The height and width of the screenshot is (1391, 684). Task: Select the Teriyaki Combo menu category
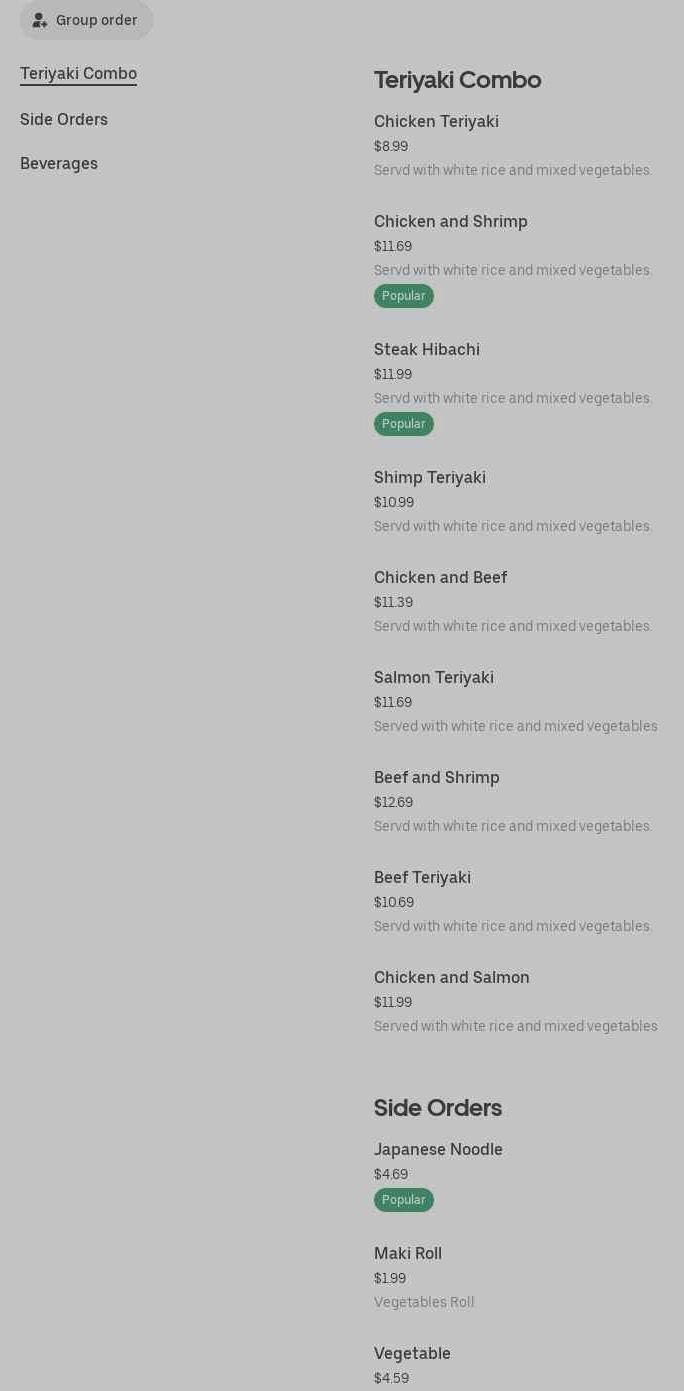78,74
